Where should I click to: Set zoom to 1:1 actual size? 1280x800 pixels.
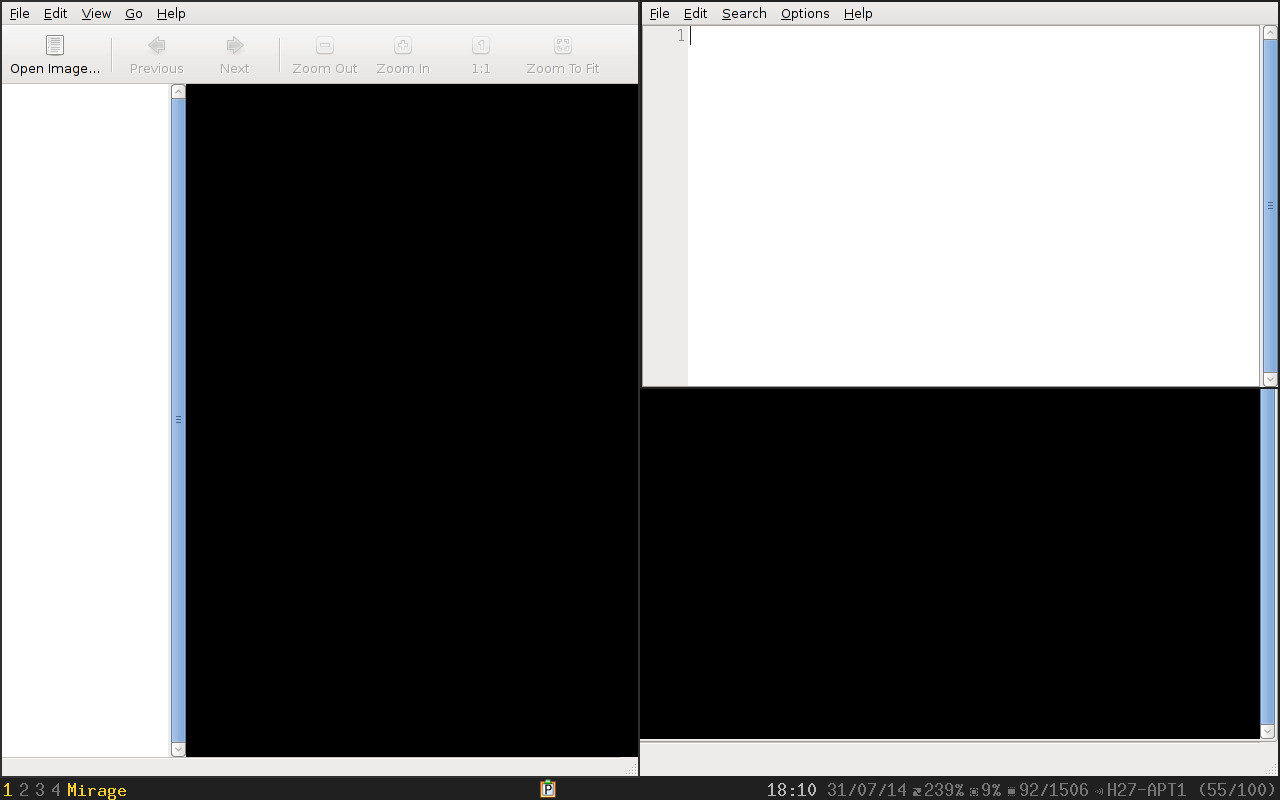481,55
